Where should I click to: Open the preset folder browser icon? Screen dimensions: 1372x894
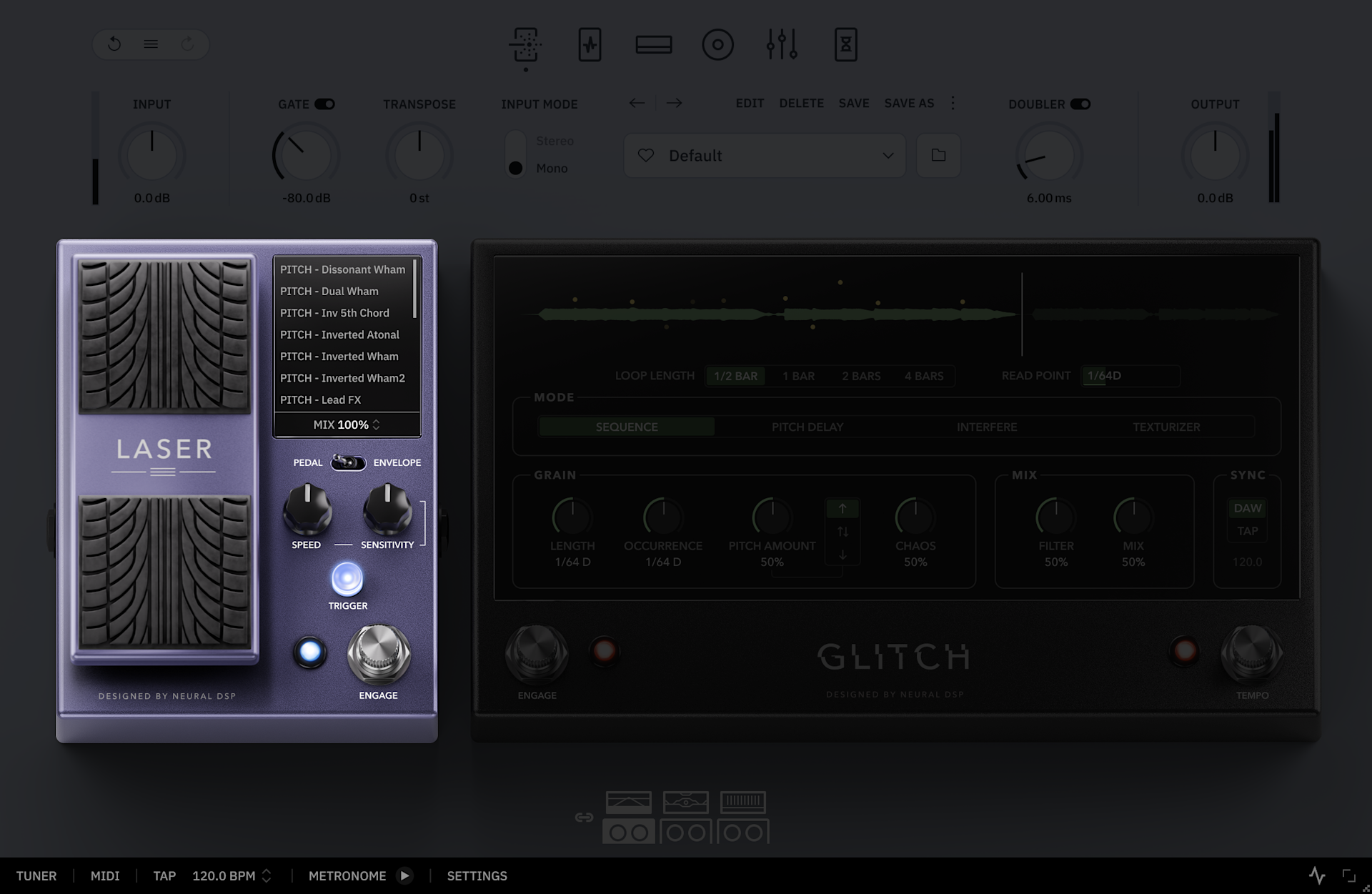point(938,155)
